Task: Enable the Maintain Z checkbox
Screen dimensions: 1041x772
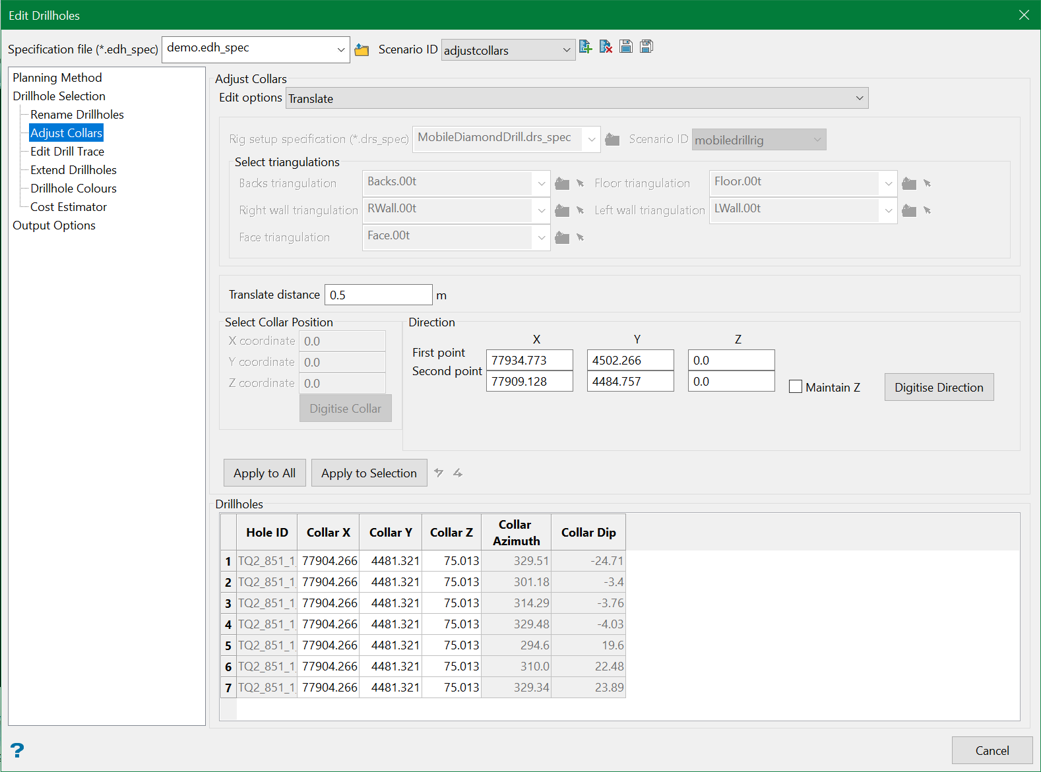Action: (796, 387)
